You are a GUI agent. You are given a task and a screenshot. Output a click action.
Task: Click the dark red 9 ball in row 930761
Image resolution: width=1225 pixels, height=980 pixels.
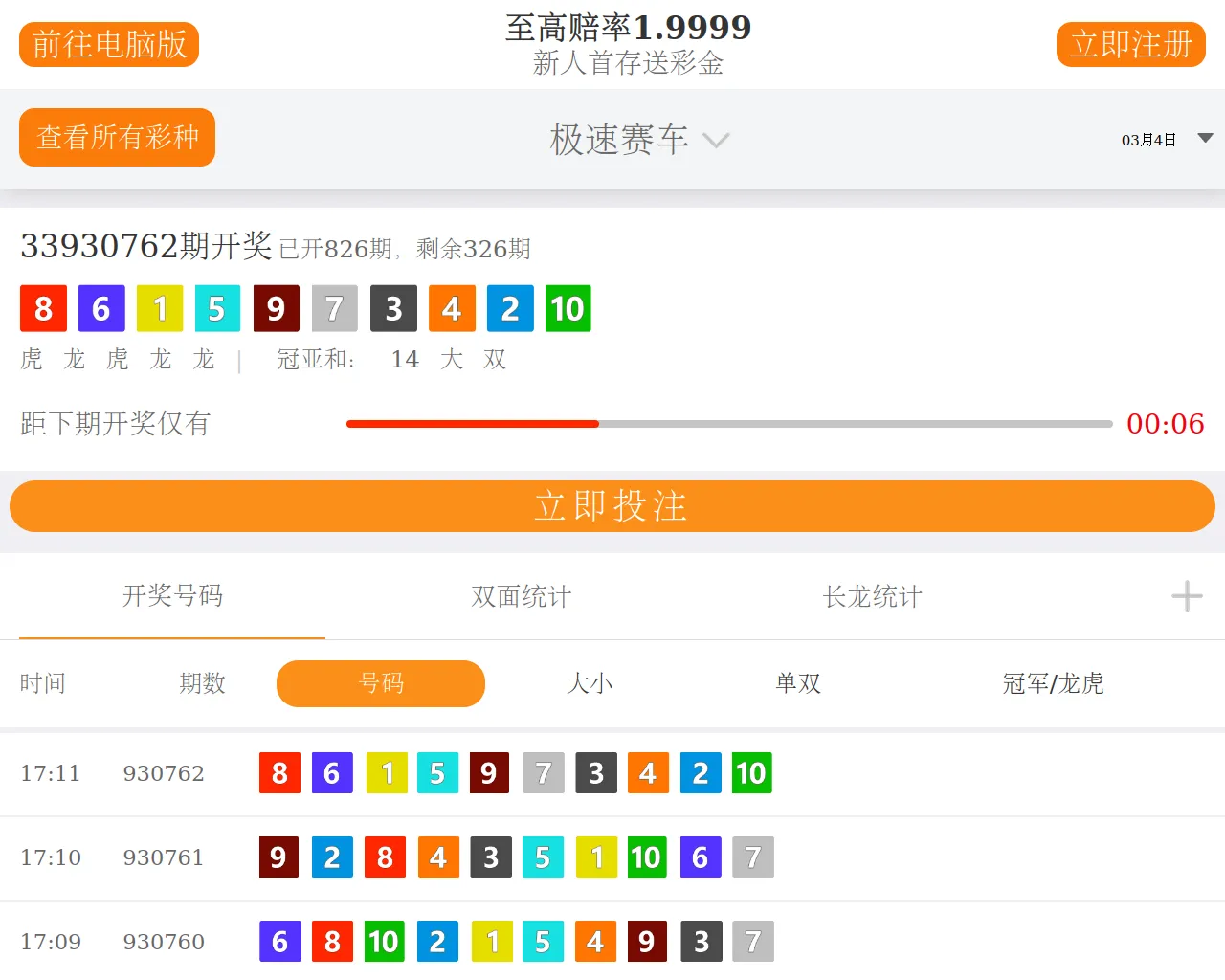[278, 857]
